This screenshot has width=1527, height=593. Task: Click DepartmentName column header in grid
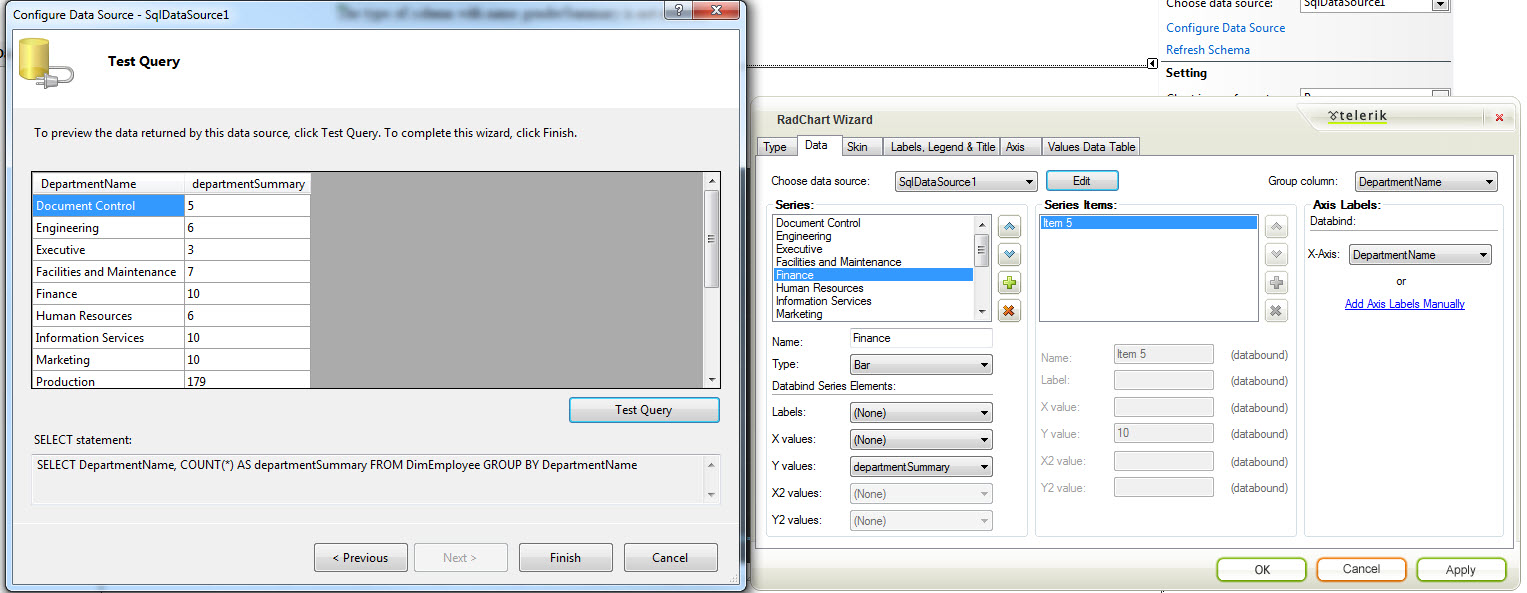[108, 184]
